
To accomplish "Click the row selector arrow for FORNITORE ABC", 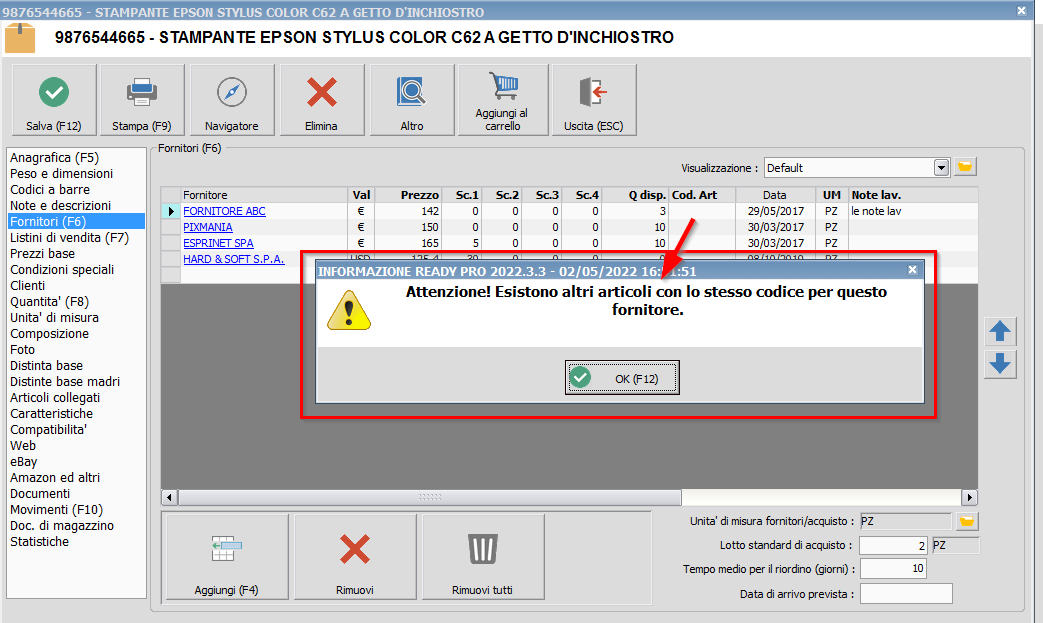I will coord(171,211).
